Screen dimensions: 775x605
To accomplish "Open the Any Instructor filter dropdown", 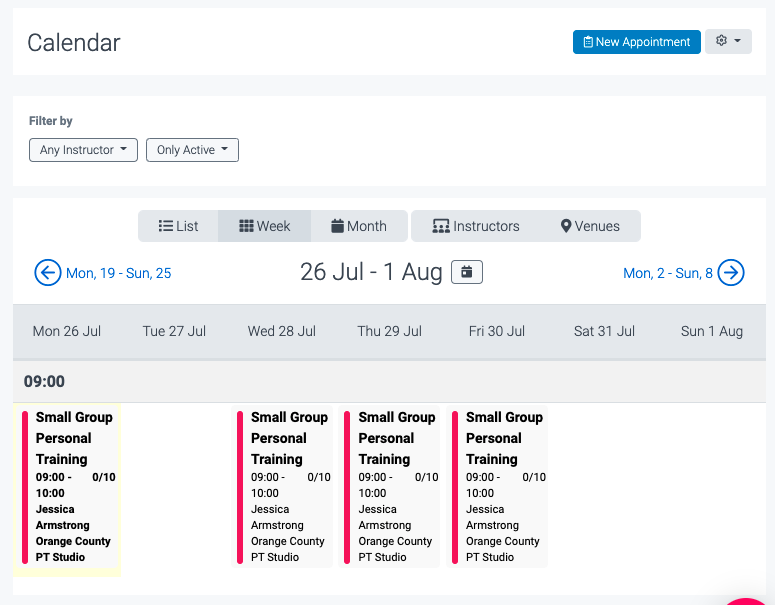I will 83,150.
